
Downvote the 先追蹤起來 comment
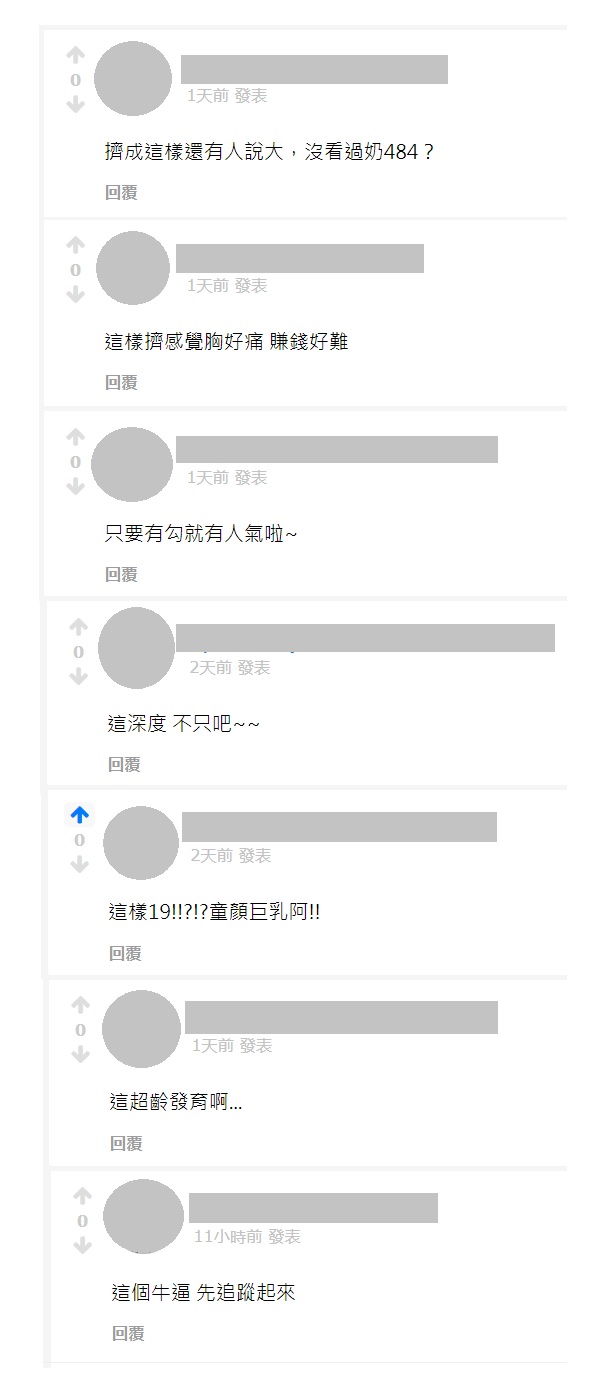[x=82, y=1245]
